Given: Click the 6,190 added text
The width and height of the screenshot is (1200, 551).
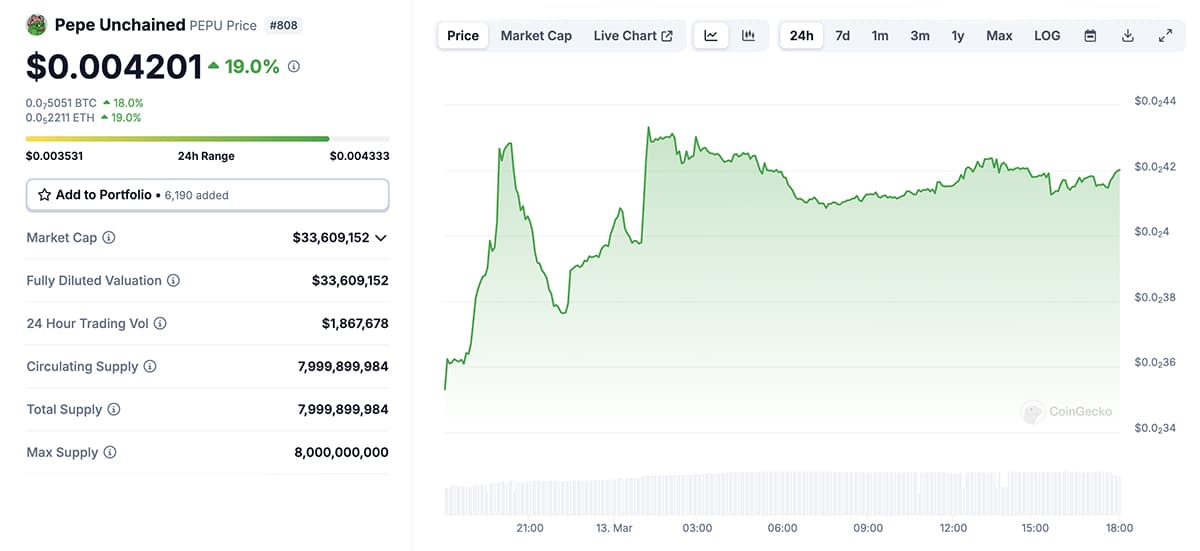Looking at the screenshot, I should point(197,196).
